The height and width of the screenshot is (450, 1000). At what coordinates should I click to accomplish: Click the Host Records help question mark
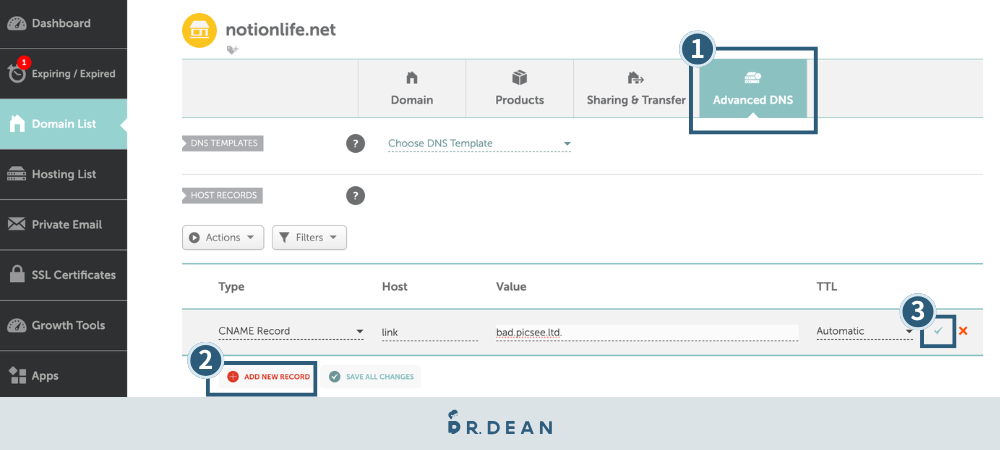tap(356, 196)
